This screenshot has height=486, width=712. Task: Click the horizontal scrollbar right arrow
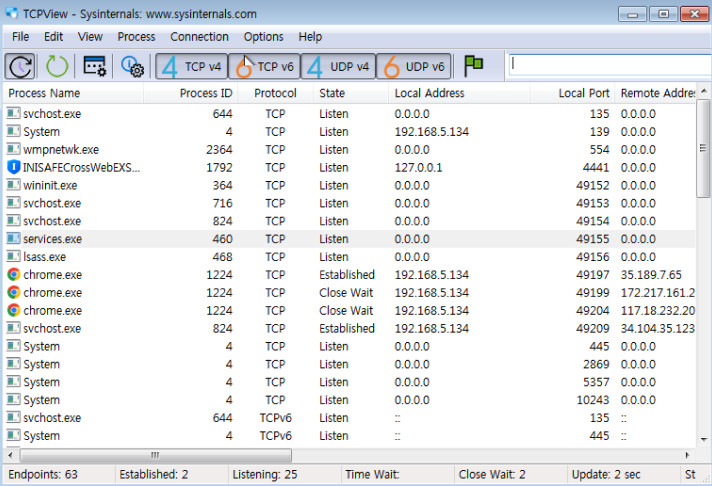687,455
